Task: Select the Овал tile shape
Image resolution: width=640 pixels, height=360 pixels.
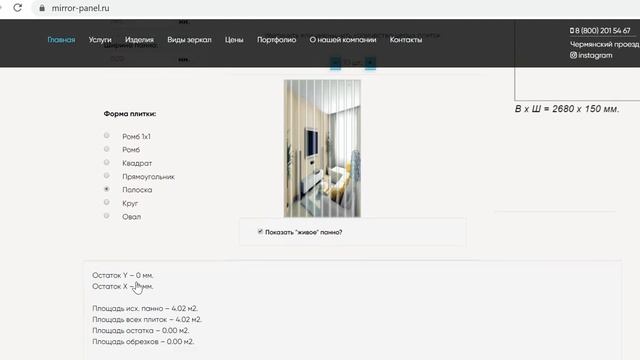Action: (107, 216)
